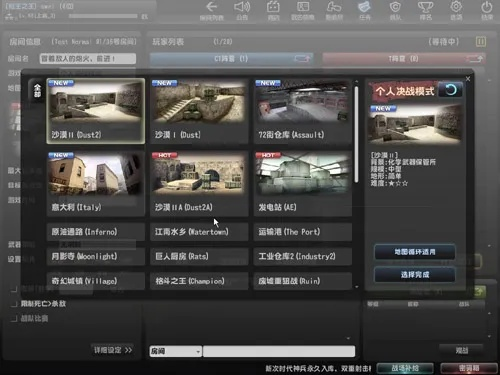Expand 详细设定 >> detailed settings
This screenshot has width=500, height=375.
click(113, 350)
